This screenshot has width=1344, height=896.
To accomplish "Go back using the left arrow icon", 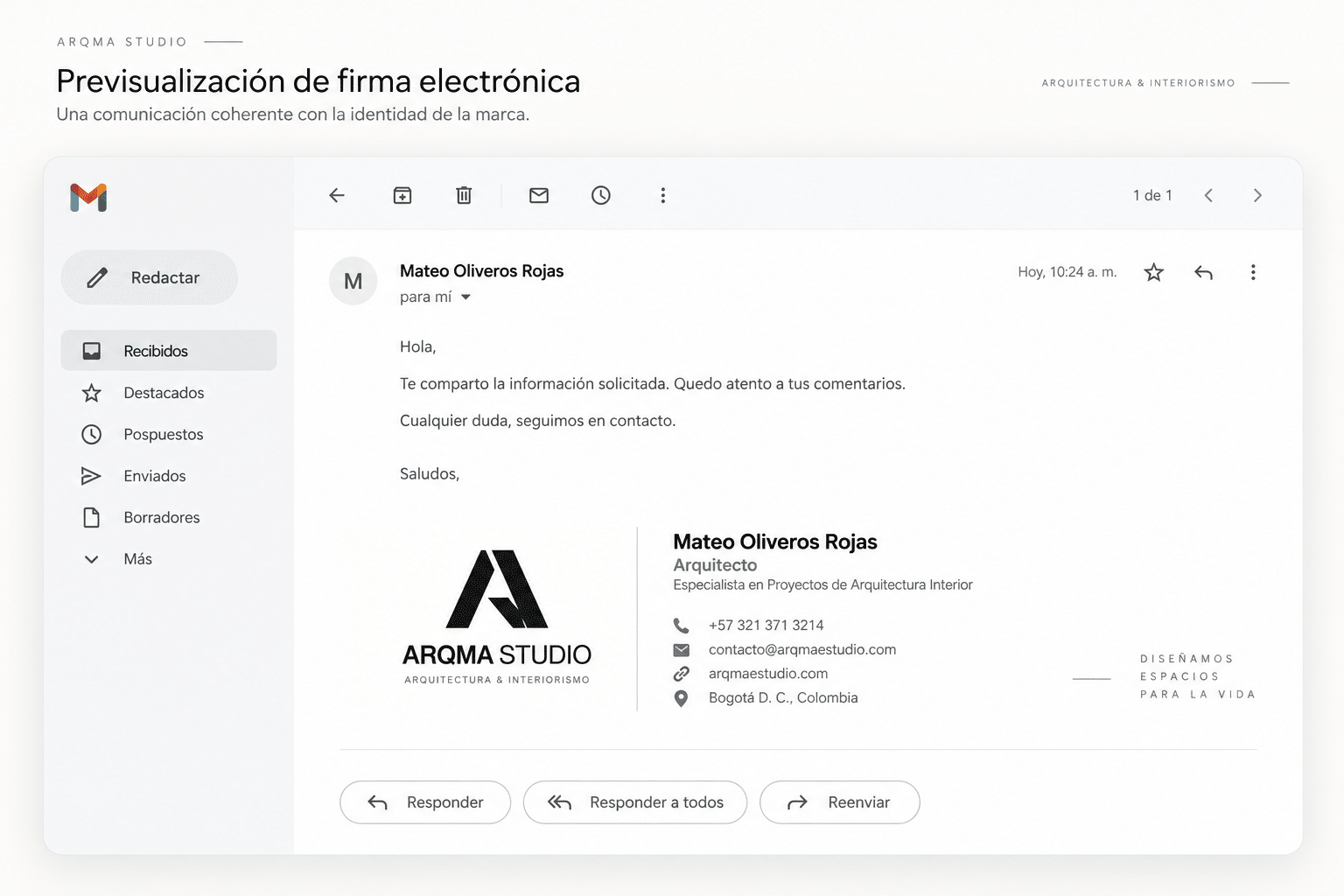I will 337,195.
